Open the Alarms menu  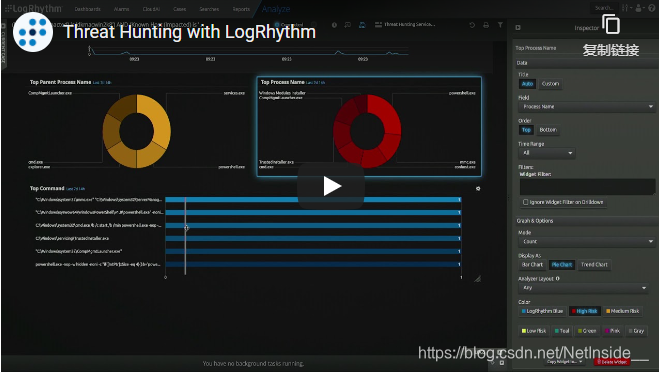[121, 9]
